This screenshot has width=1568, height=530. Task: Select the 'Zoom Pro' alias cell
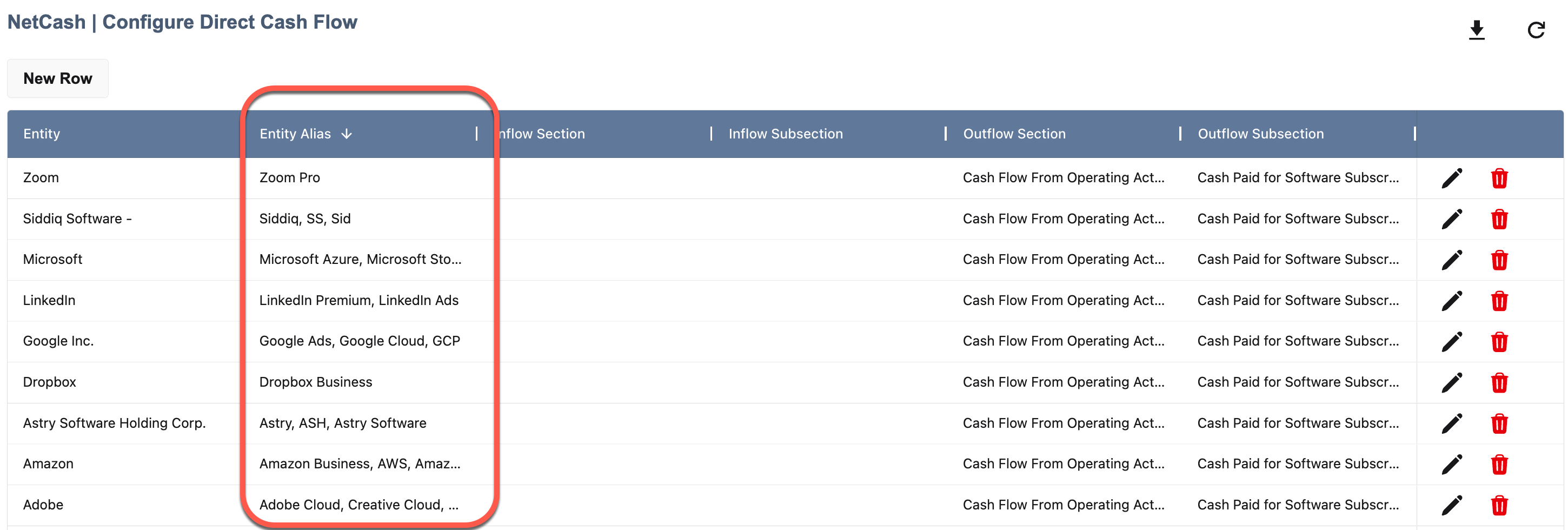(x=361, y=178)
